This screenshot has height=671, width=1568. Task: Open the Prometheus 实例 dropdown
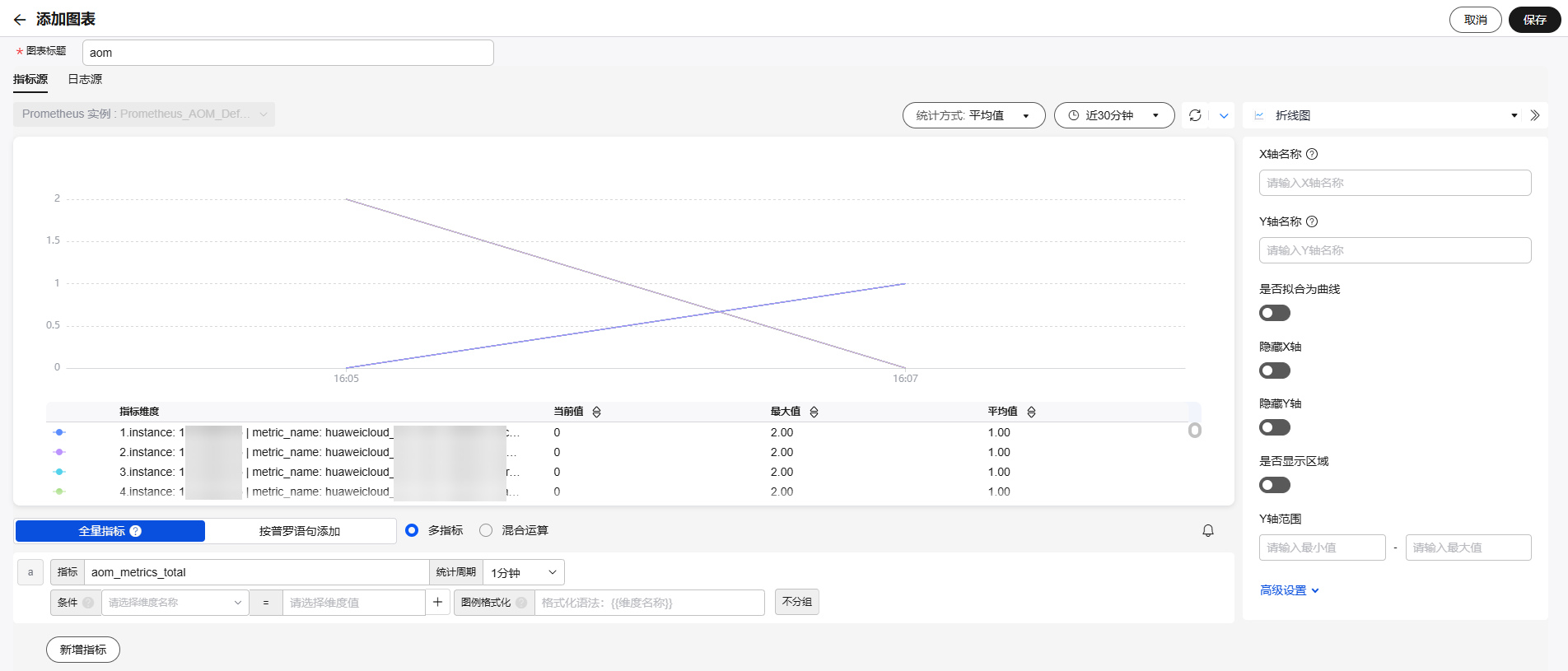coord(144,114)
